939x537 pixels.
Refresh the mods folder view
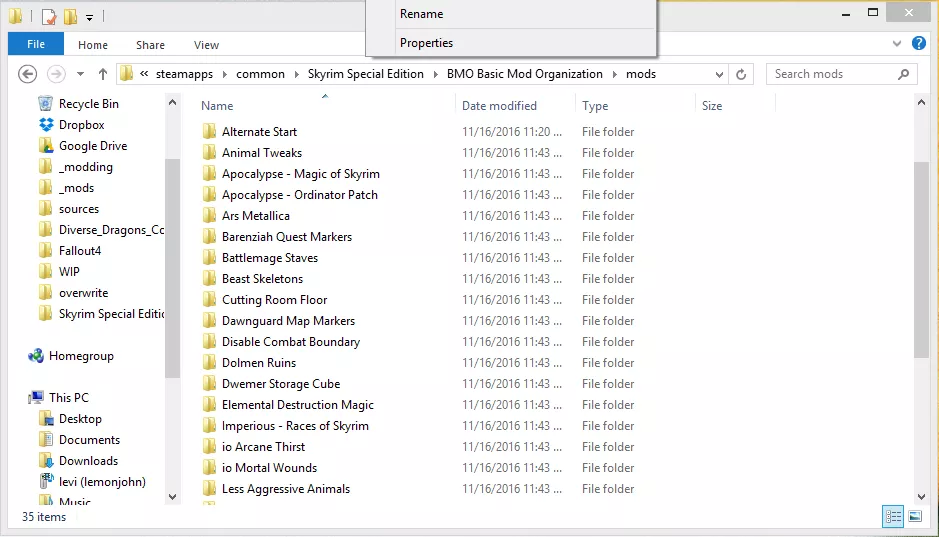[741, 74]
